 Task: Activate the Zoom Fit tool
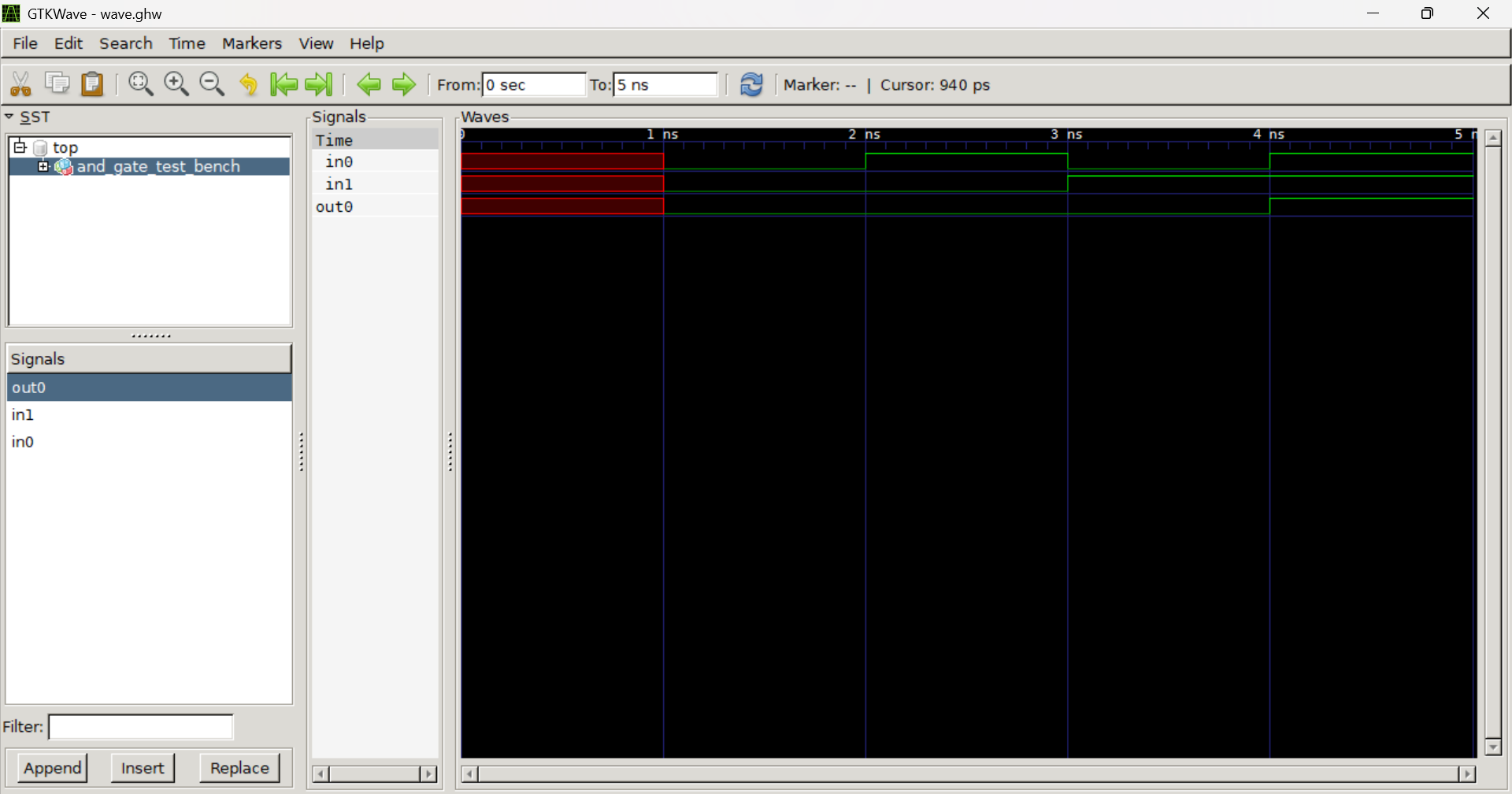pyautogui.click(x=140, y=83)
